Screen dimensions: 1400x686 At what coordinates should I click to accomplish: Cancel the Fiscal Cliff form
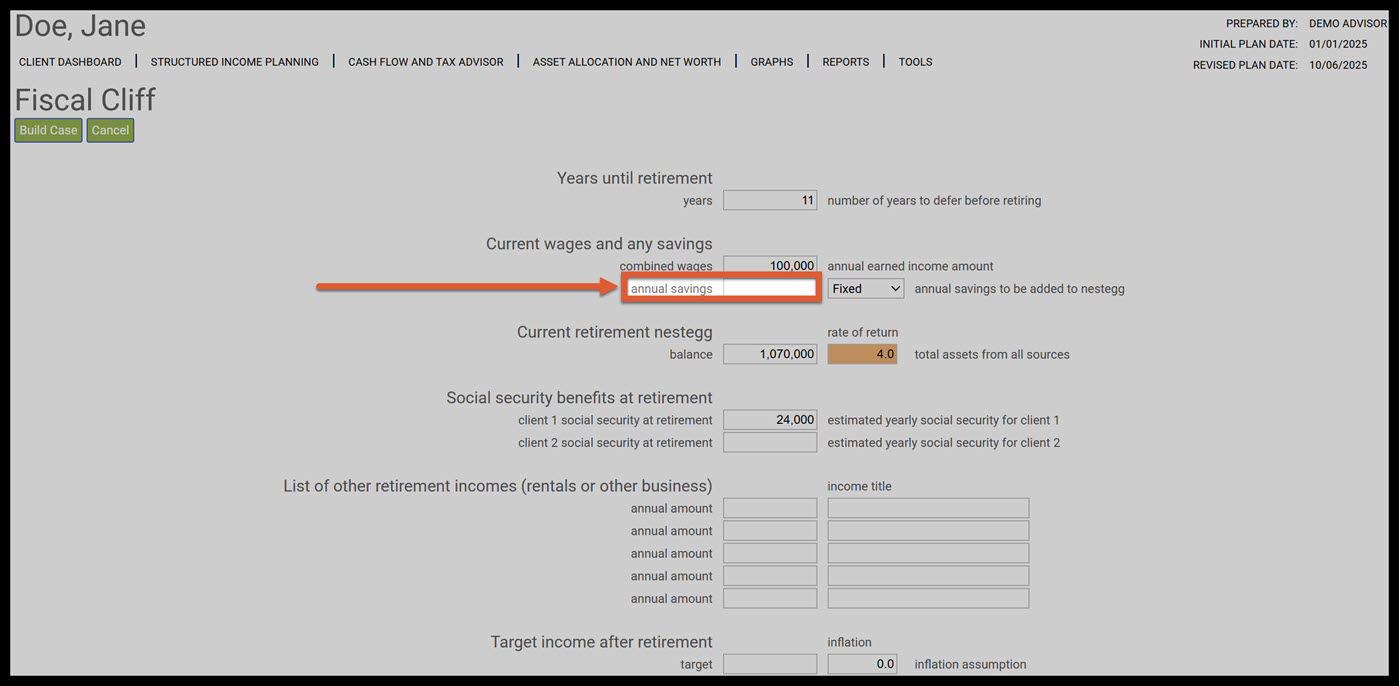pos(110,130)
